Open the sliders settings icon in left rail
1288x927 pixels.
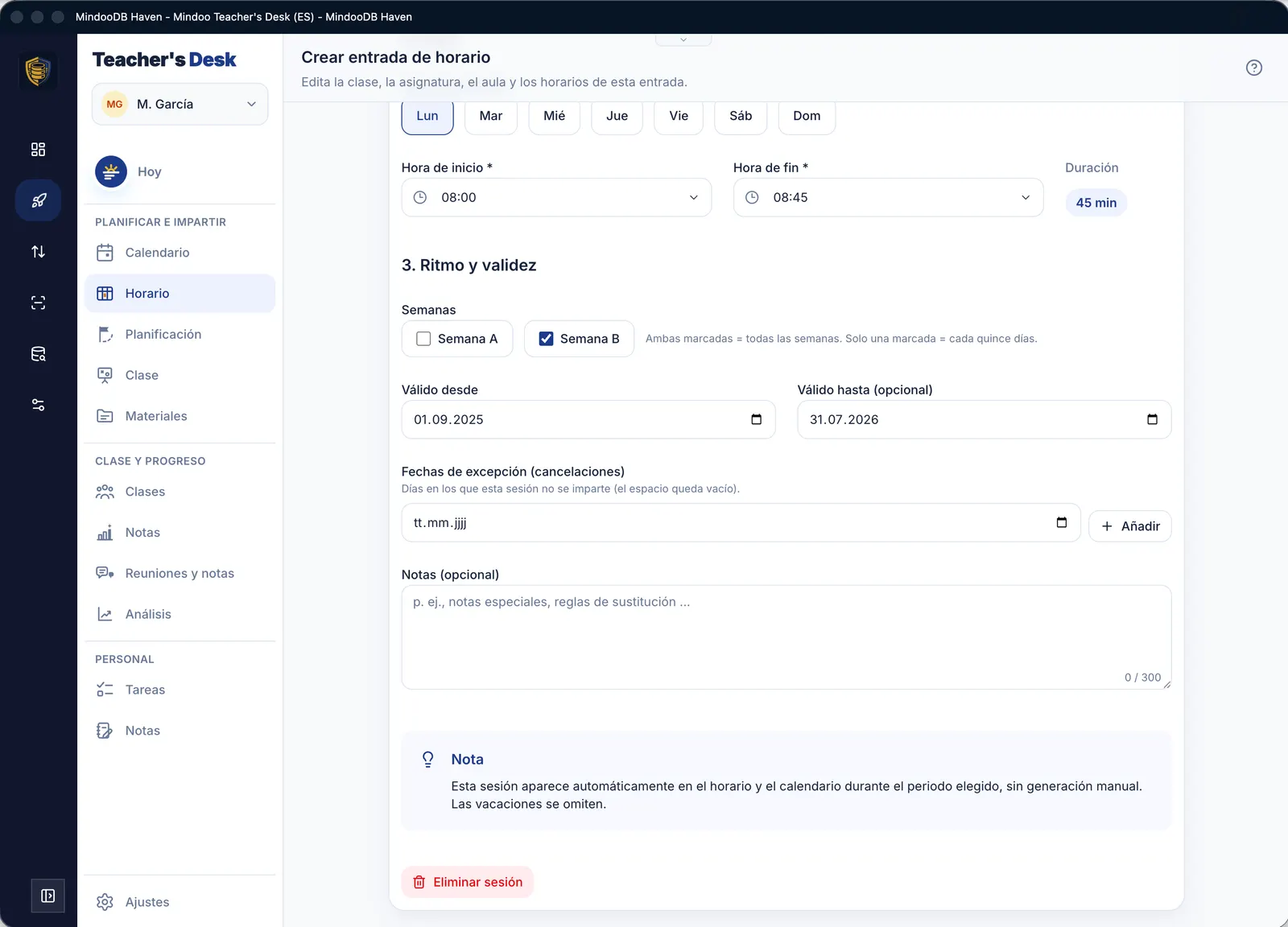(38, 405)
